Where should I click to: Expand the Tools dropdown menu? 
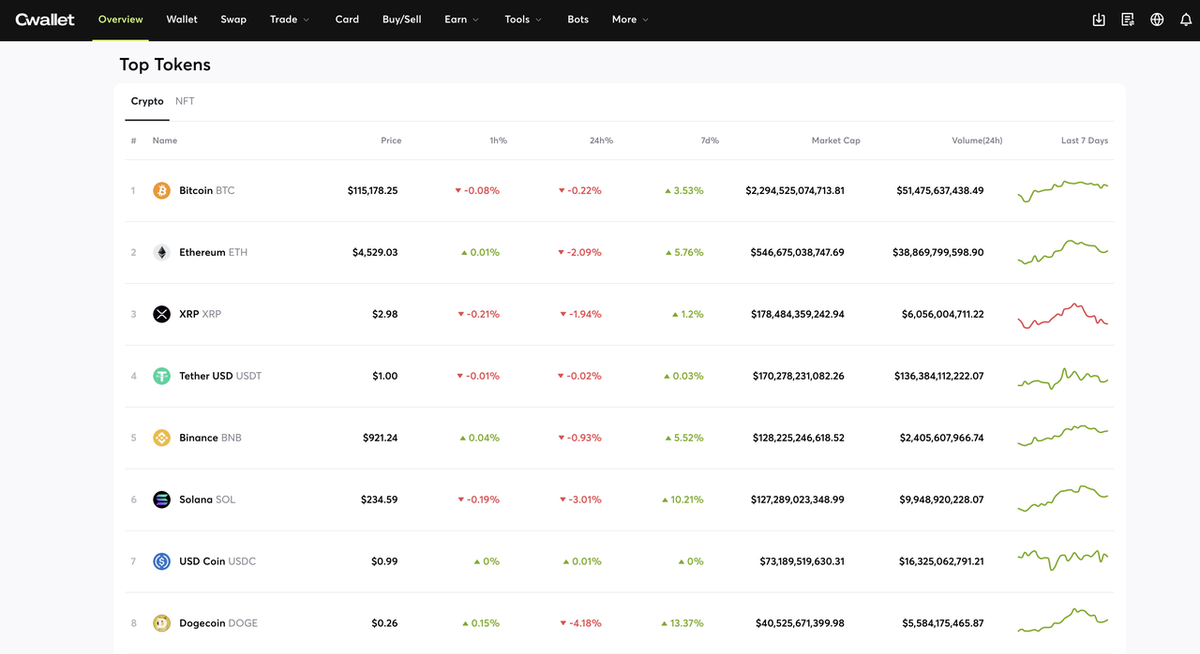tap(523, 19)
